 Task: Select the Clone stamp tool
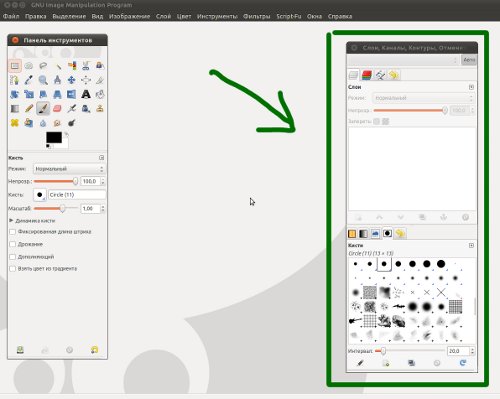[100, 109]
